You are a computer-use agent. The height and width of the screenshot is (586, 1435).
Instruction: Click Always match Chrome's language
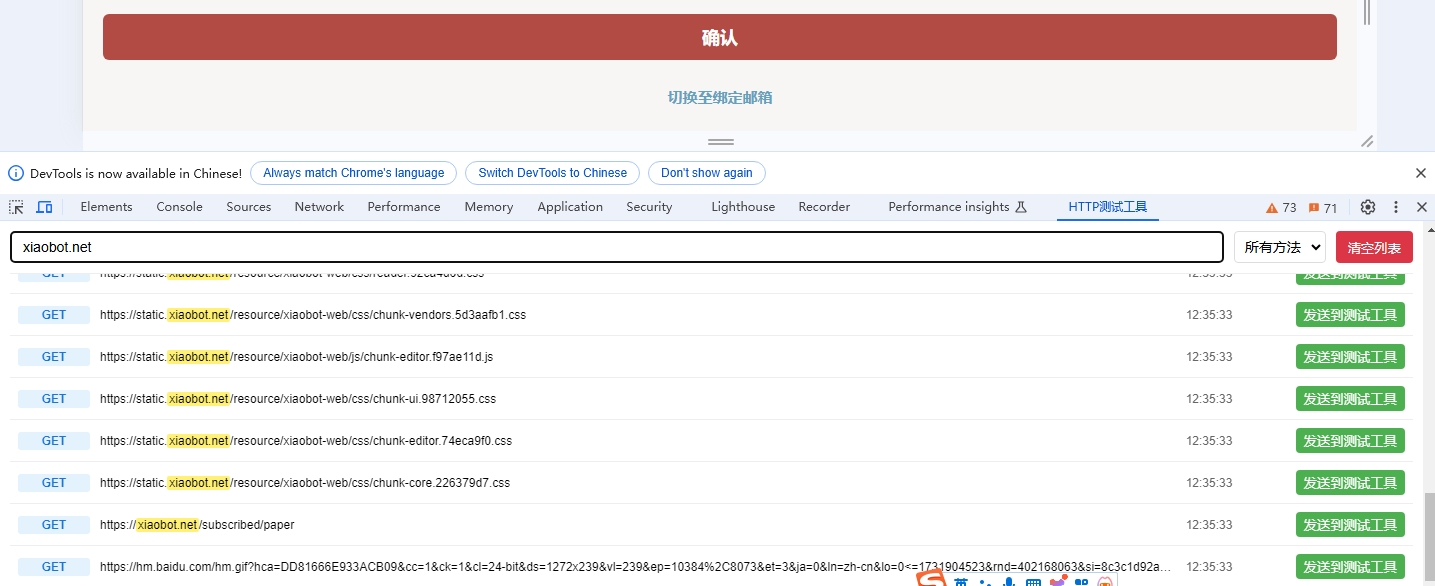[x=353, y=173]
